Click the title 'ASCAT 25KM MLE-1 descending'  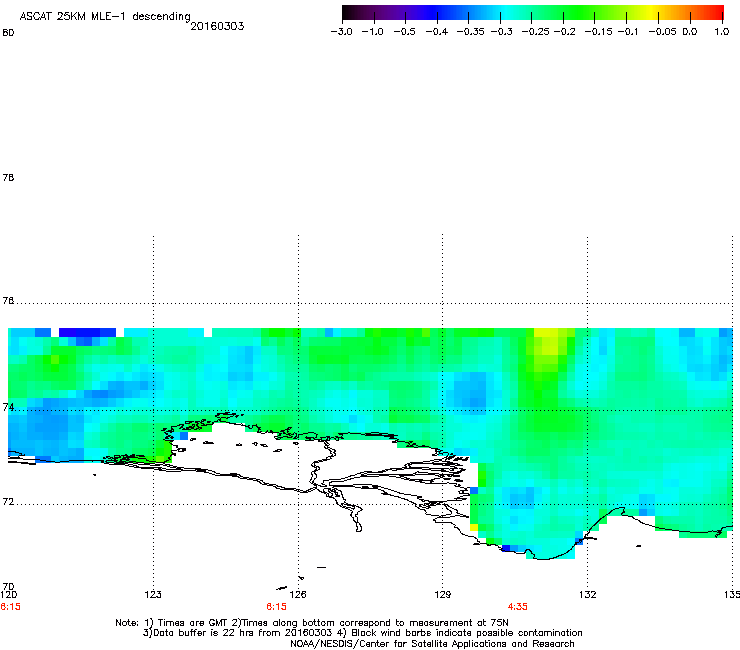coord(105,17)
